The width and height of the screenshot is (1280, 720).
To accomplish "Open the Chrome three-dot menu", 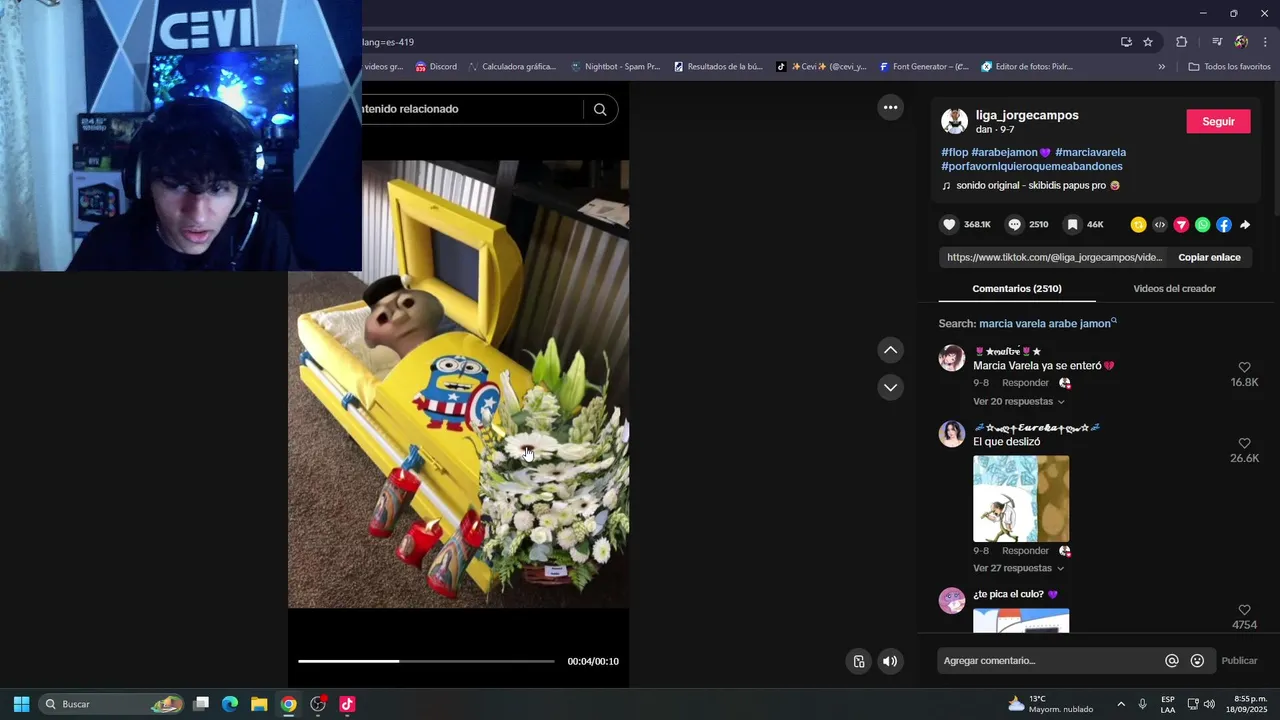I will tap(1265, 42).
